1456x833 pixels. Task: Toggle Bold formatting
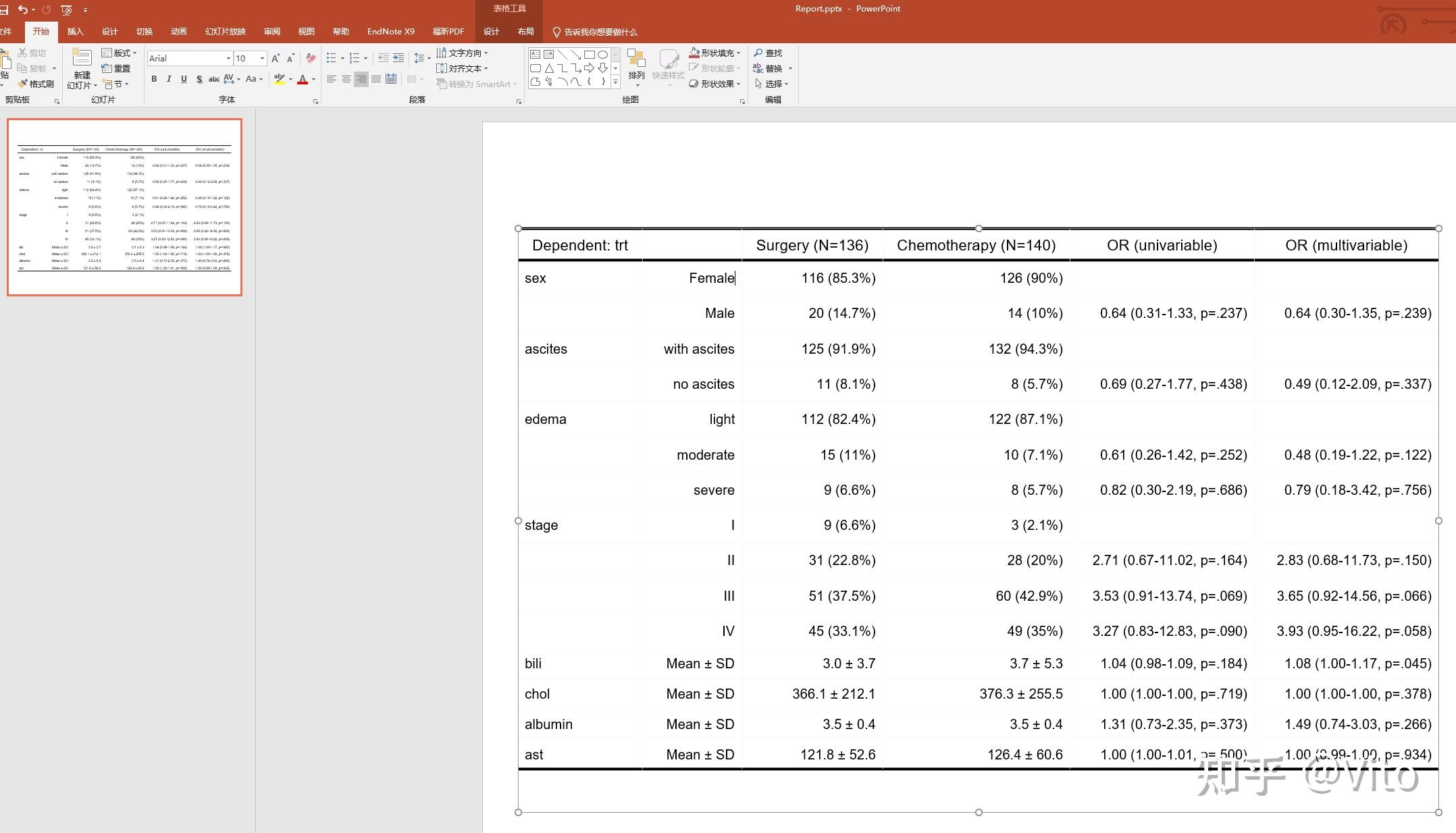[154, 79]
